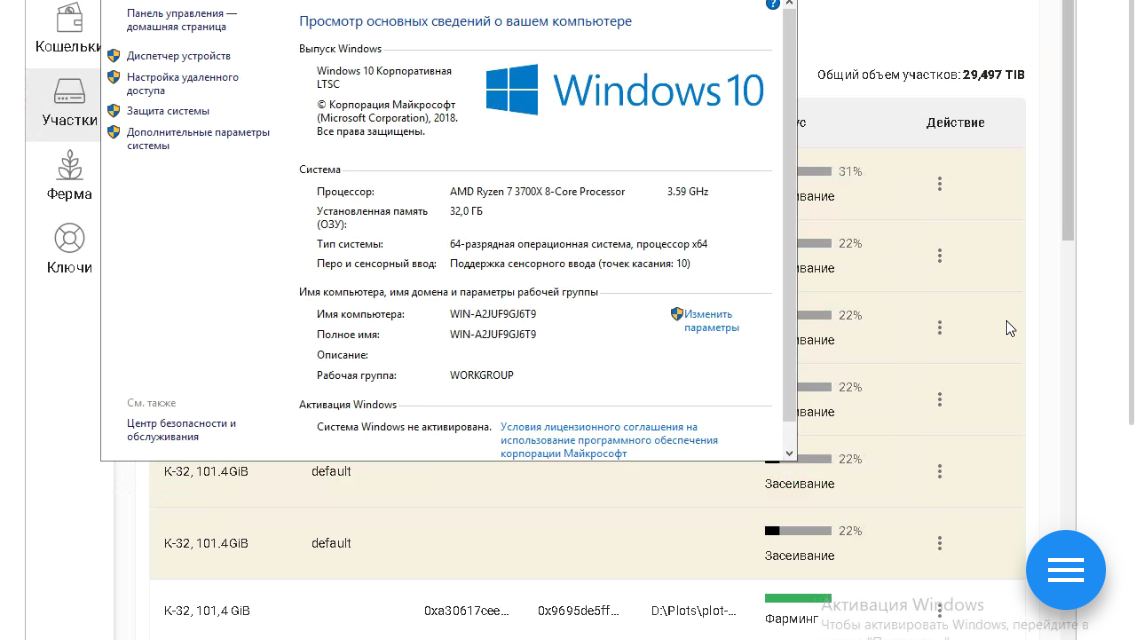This screenshot has width=1136, height=640.
Task: Click the WORKGROUP value
Action: coord(481,375)
